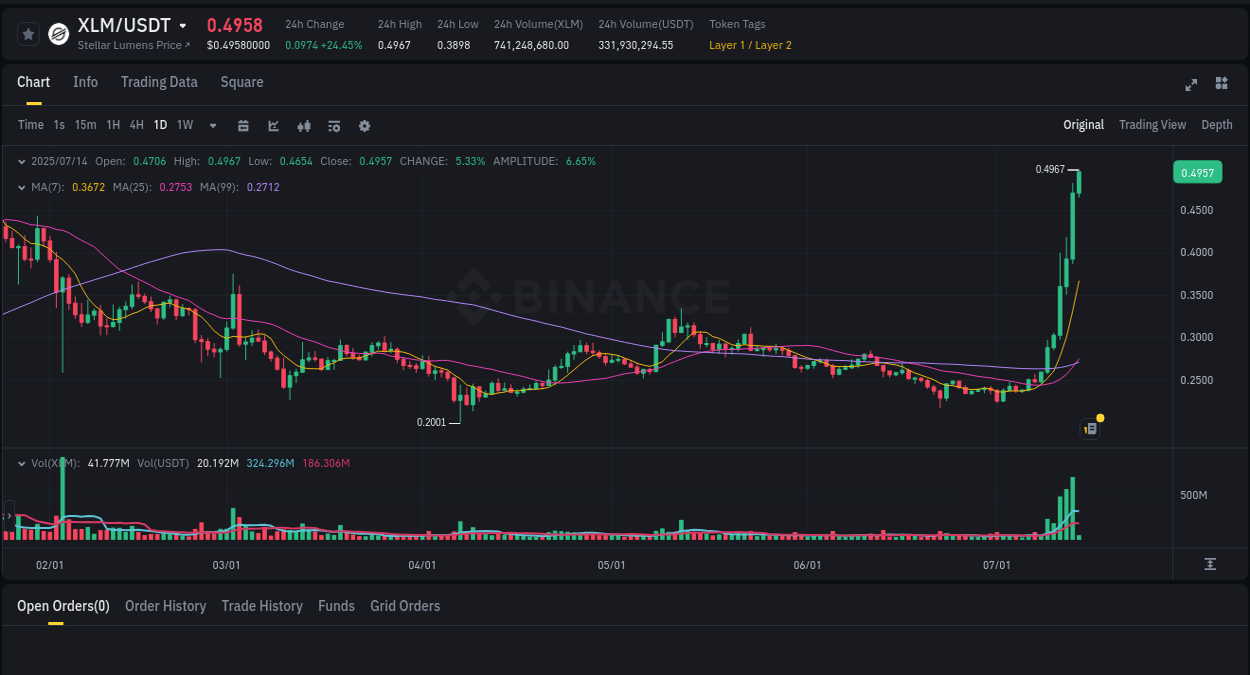Open the Square tab

(x=241, y=82)
